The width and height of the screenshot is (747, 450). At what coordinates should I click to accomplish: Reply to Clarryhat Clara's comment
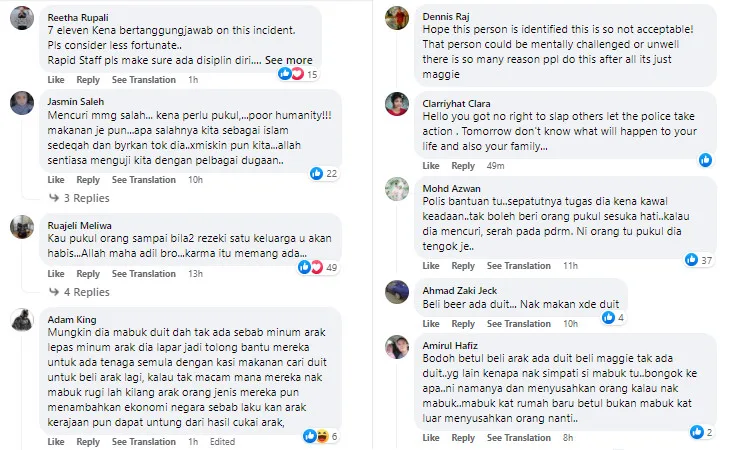click(x=463, y=165)
